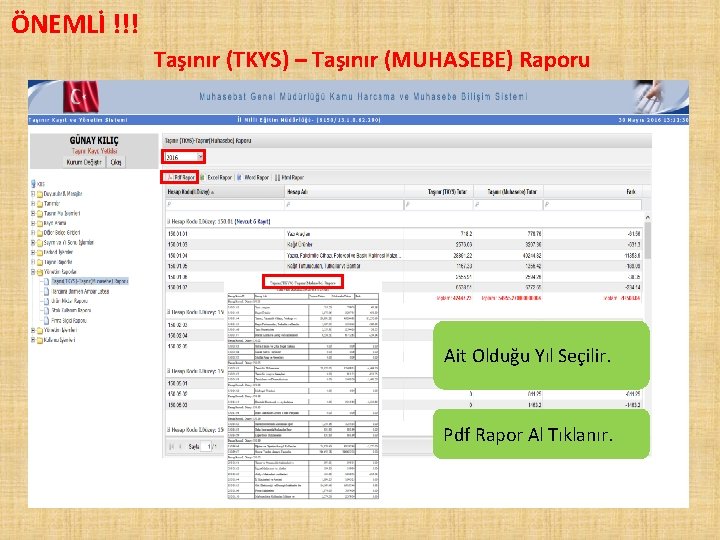Screen dimensions: 720x540
Task: Click the filter field under Taşınır (Muhasebe) Tutar
Action: 509,204
